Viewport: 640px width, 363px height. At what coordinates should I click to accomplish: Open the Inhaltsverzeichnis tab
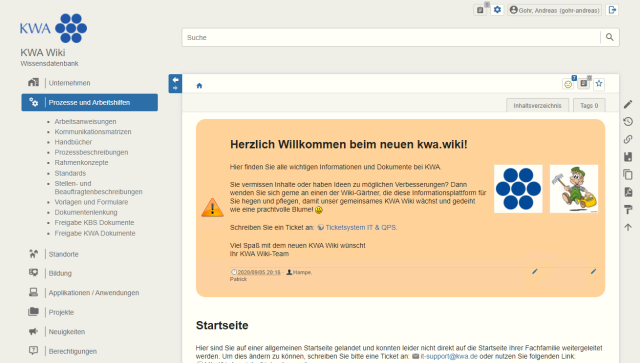pyautogui.click(x=537, y=105)
